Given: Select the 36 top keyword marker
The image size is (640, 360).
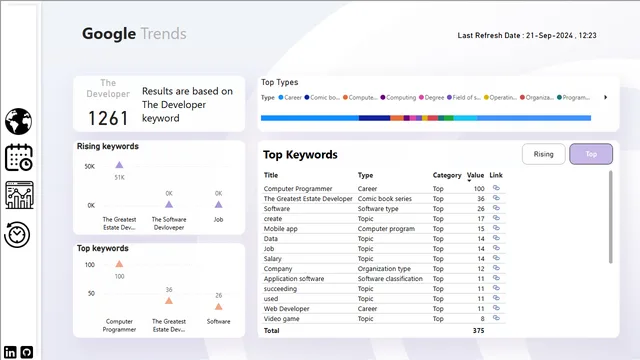Looking at the screenshot, I should point(169,301).
